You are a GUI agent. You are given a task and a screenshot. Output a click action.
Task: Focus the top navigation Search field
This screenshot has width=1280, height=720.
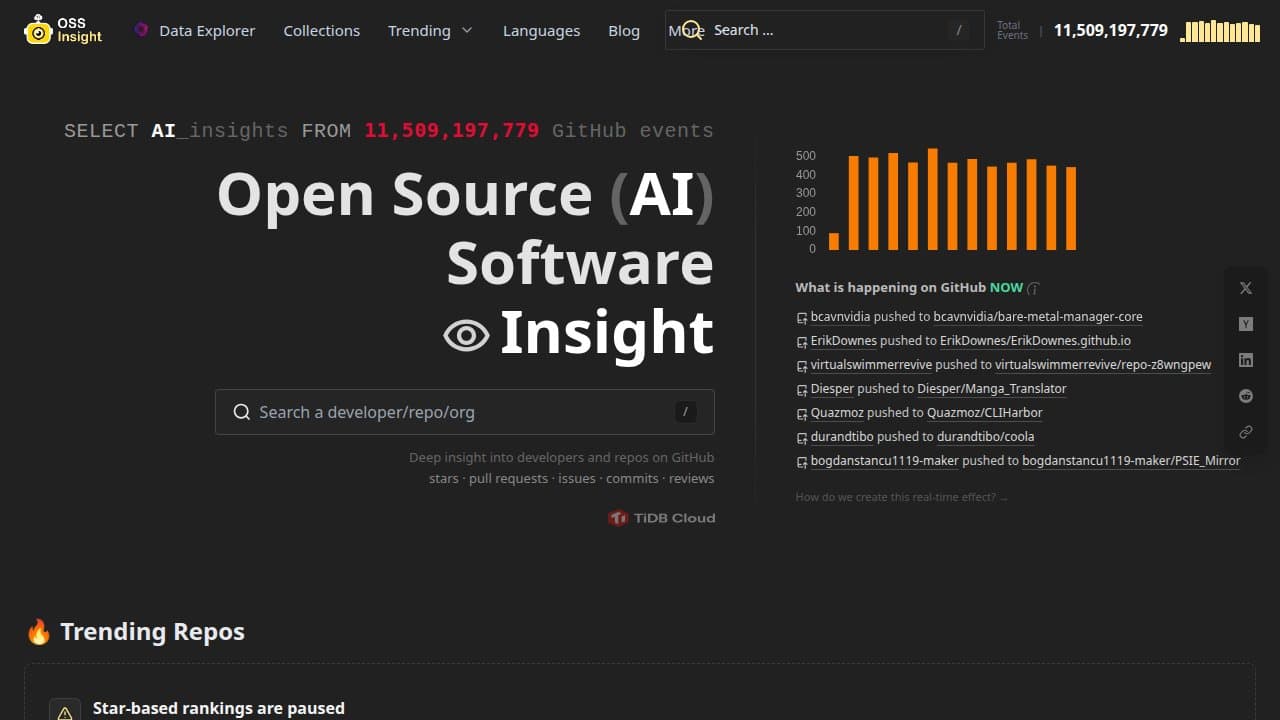(x=824, y=30)
